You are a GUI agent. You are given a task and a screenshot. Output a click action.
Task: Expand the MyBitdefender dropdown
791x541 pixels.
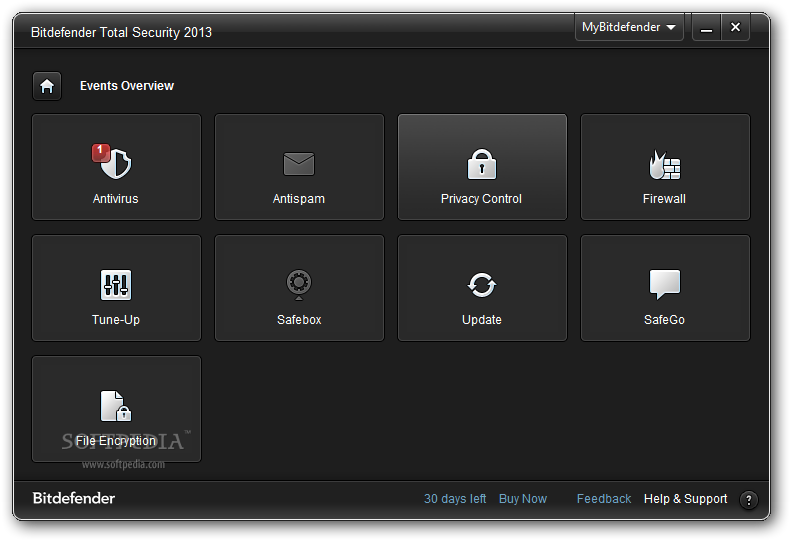(629, 27)
